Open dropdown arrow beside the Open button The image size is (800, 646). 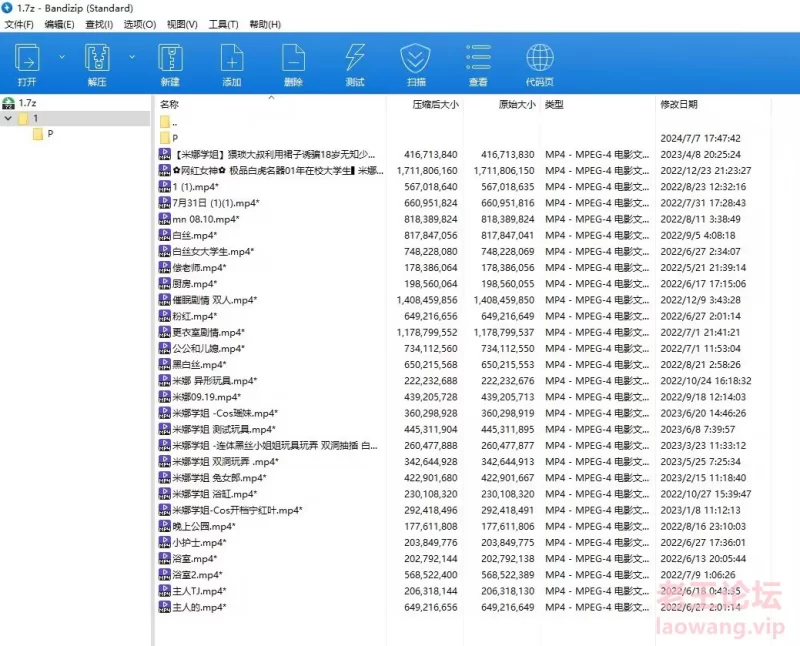tap(61, 58)
